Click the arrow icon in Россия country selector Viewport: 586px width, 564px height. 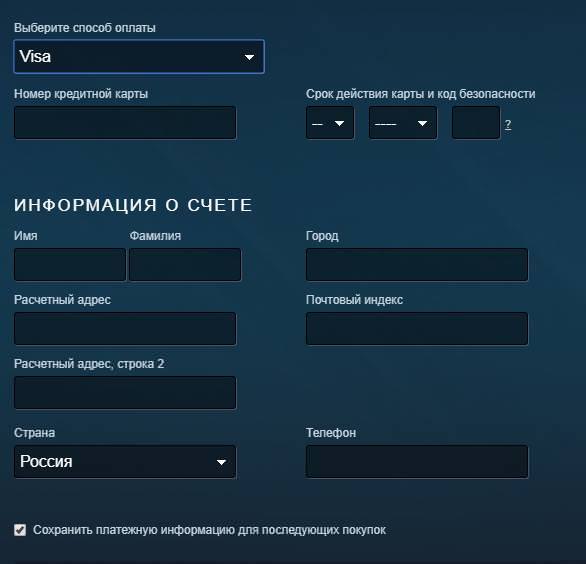(221, 462)
